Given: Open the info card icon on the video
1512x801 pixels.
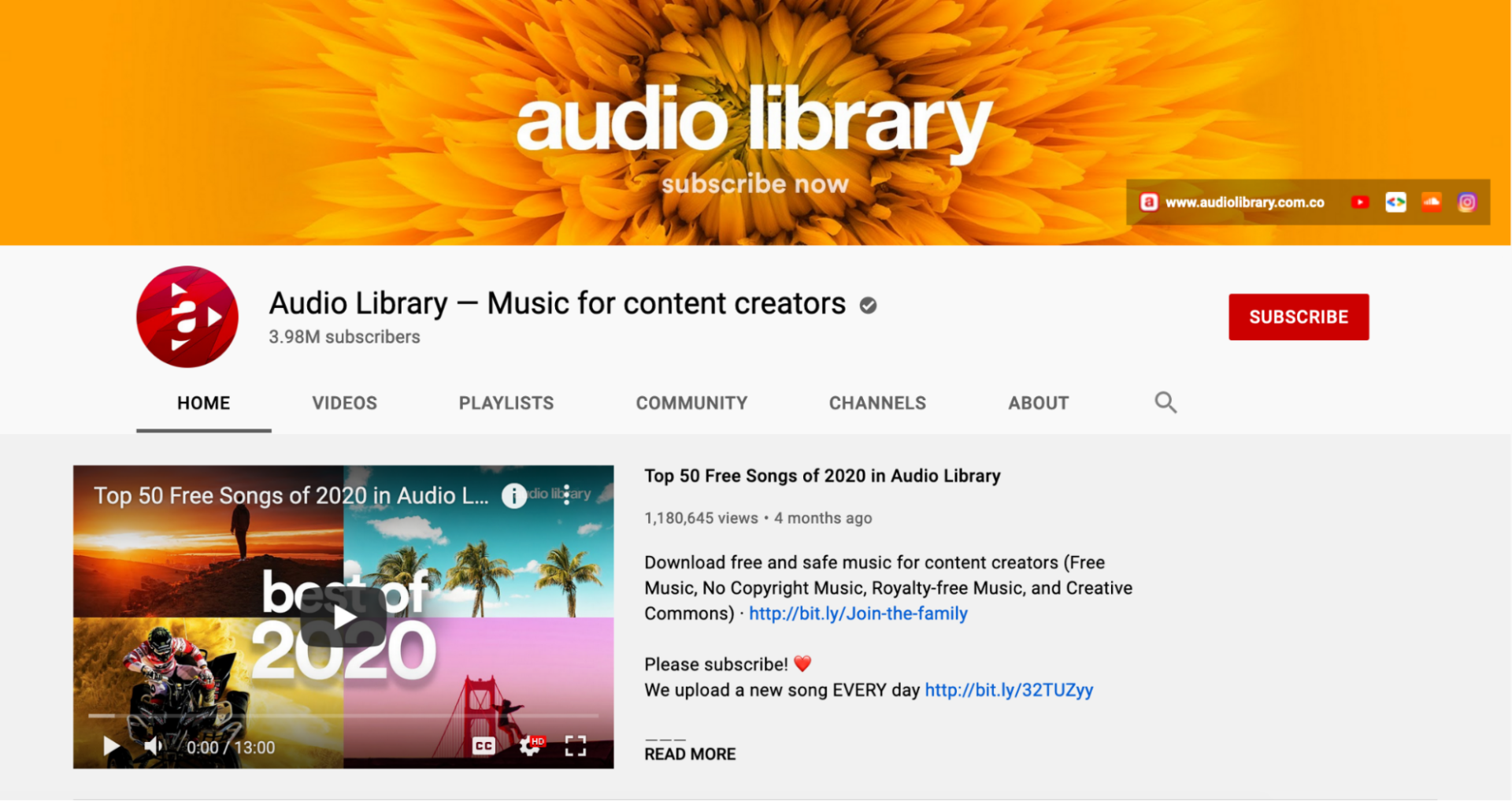Looking at the screenshot, I should coord(513,495).
